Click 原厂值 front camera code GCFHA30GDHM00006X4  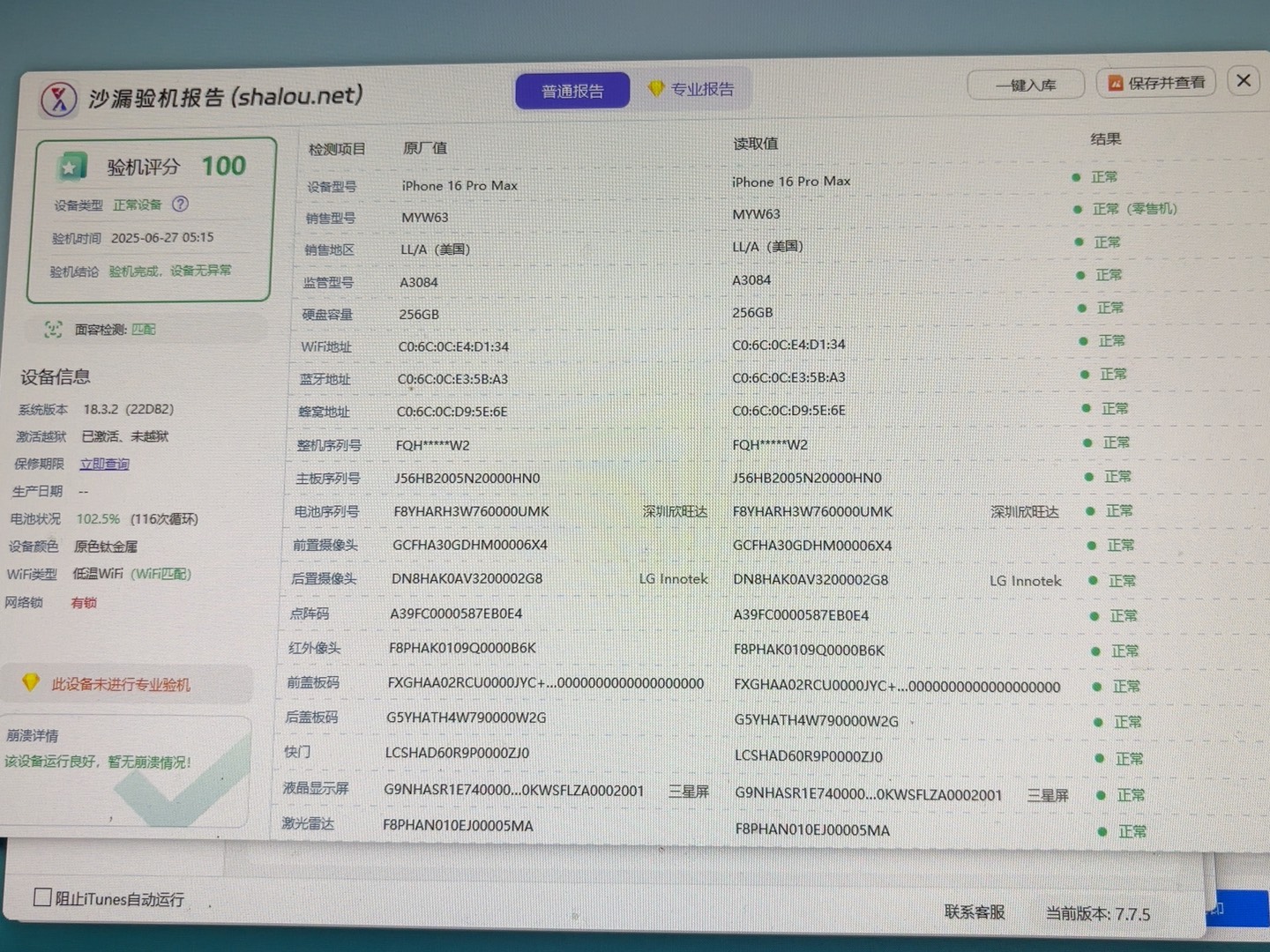pyautogui.click(x=470, y=545)
